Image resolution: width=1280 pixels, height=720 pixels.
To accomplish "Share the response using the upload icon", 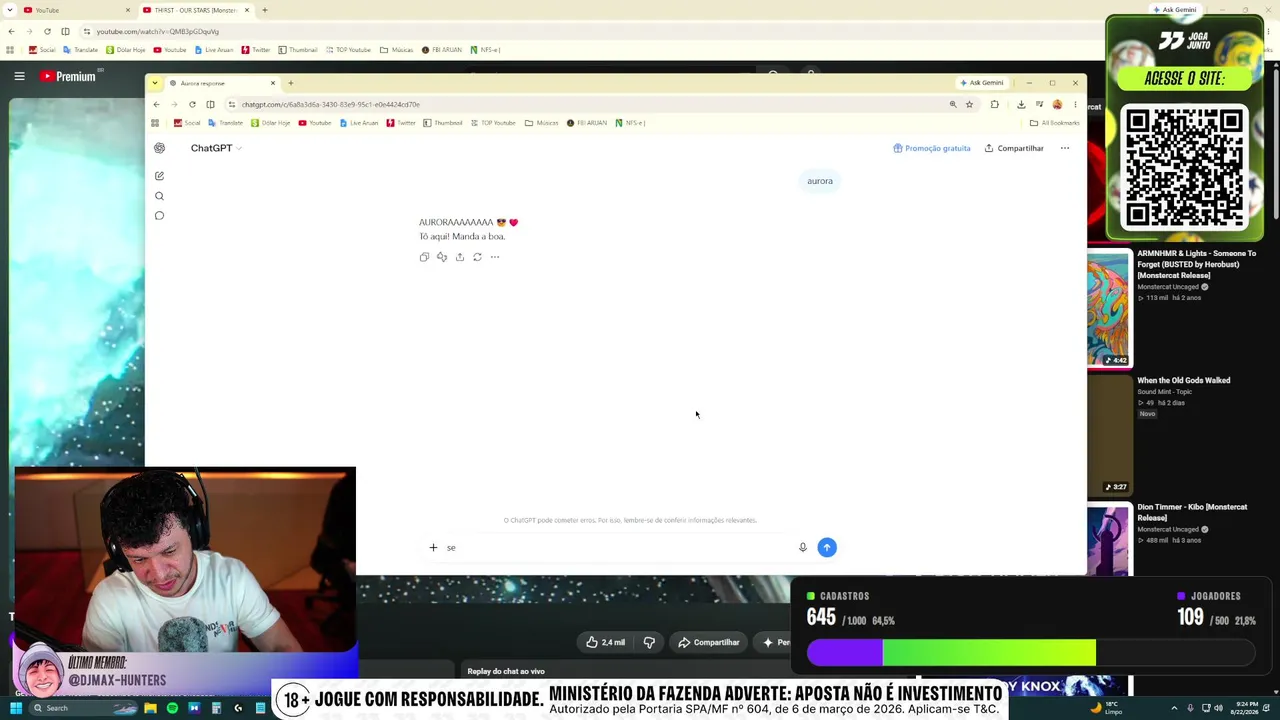I will [x=460, y=257].
